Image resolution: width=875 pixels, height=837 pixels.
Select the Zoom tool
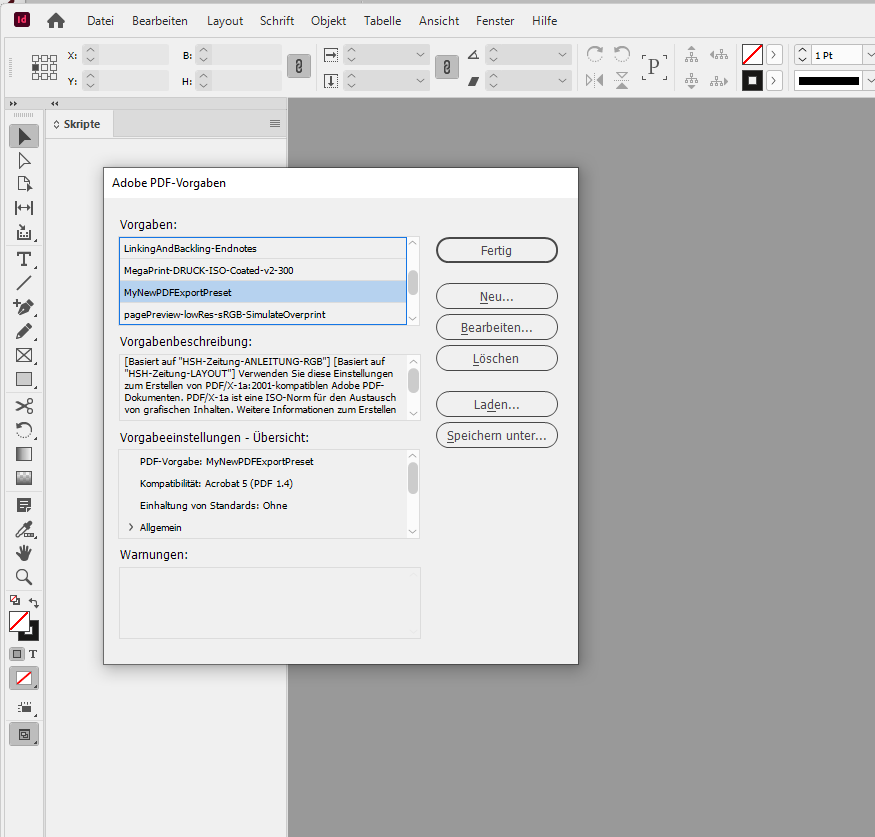tap(23, 577)
